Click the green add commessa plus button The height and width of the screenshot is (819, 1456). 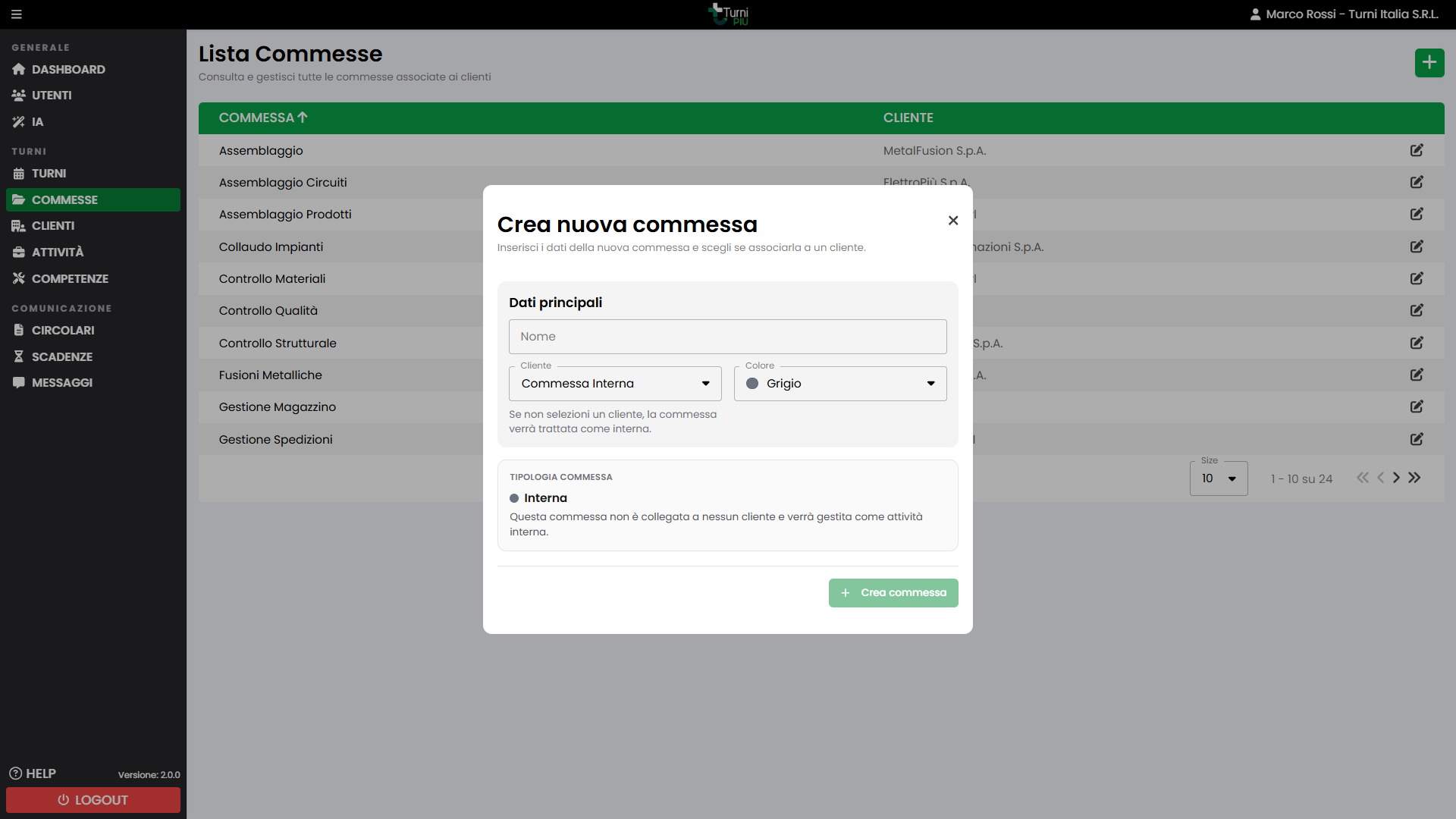coord(1429,62)
